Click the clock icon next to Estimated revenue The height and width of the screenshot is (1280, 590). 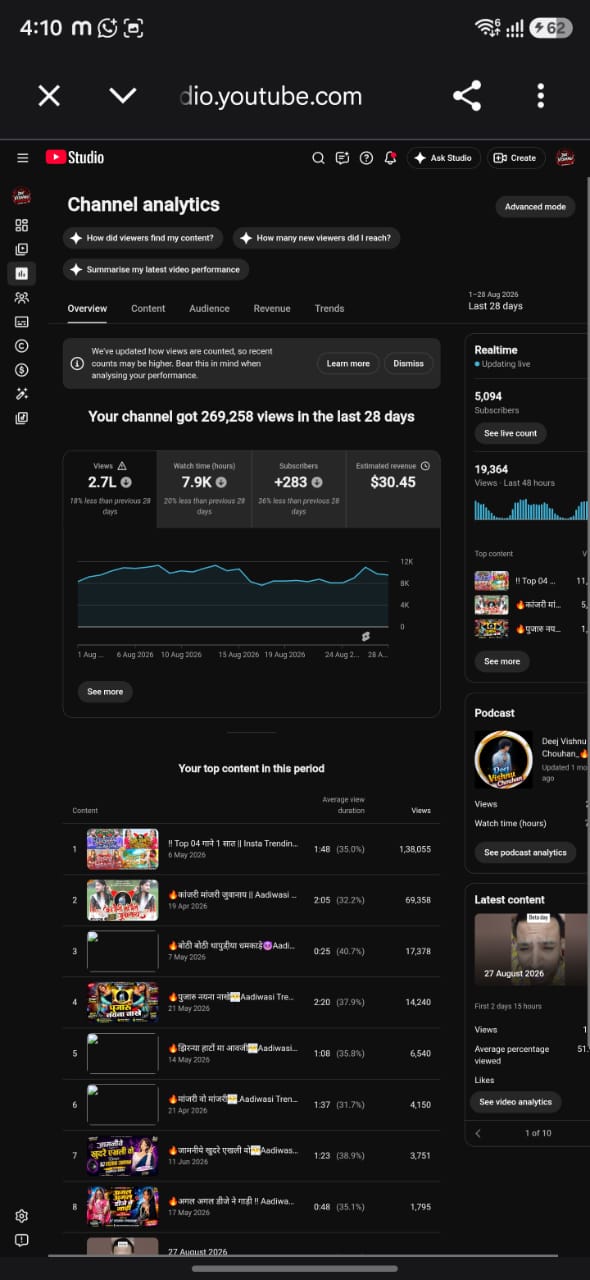[425, 466]
